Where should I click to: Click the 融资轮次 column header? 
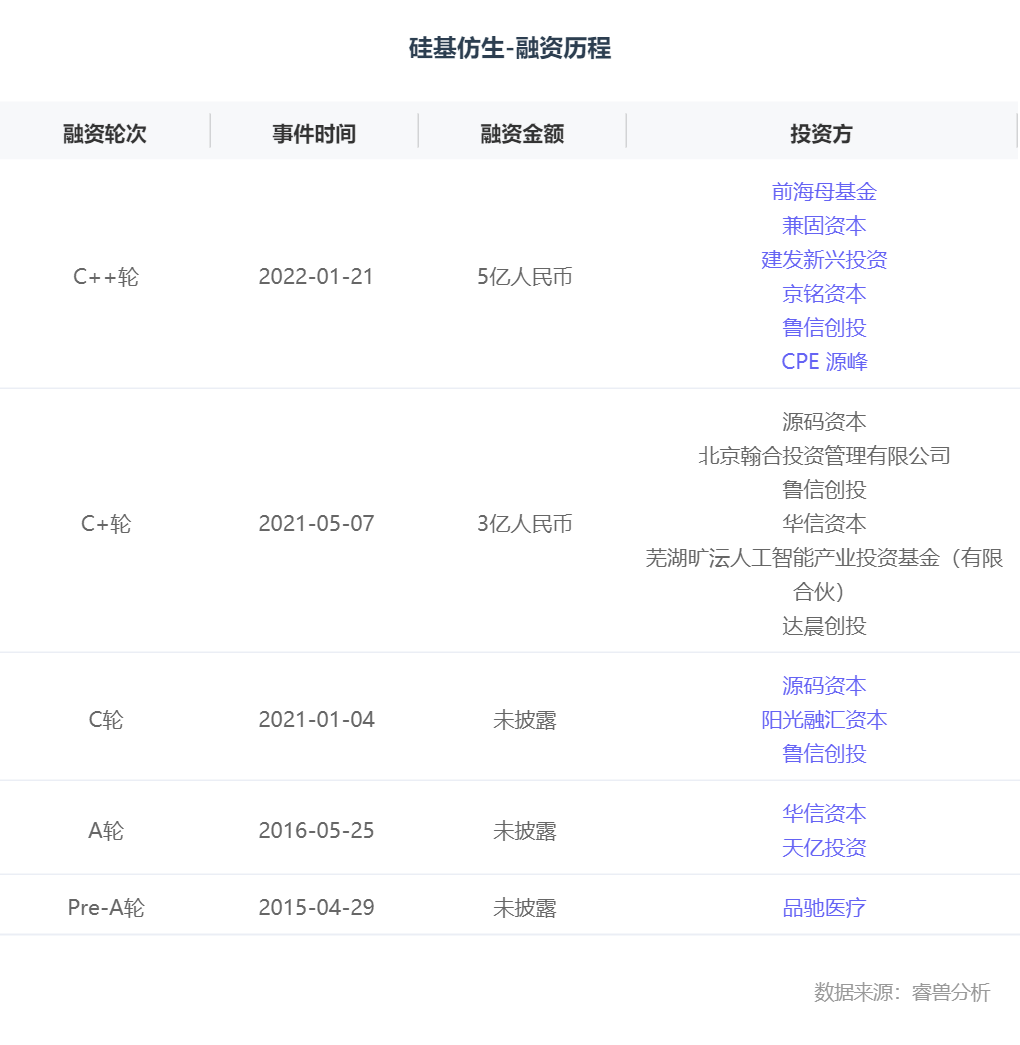(x=105, y=134)
